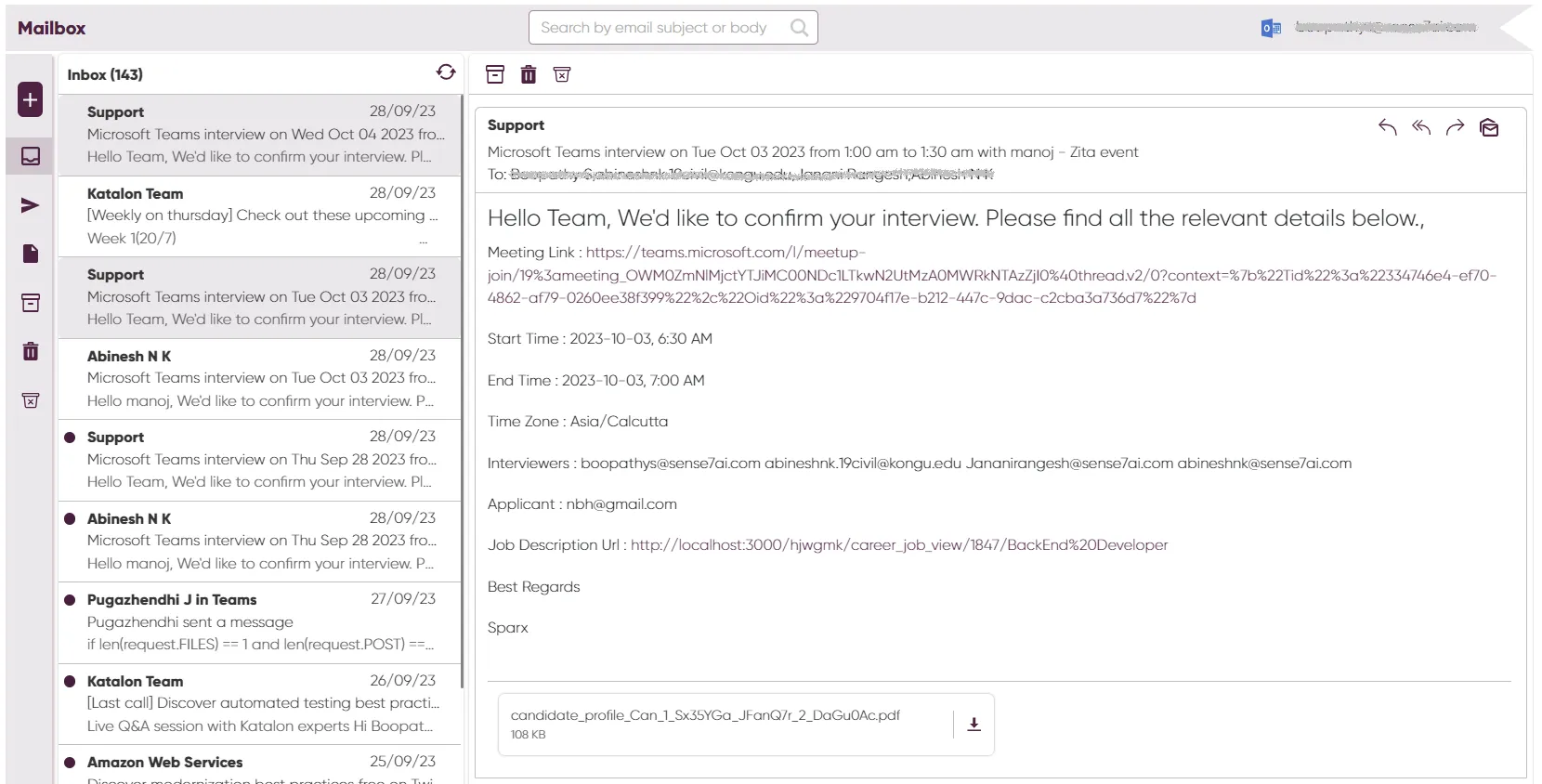Open unread Support email about Thu Sep 28
The width and height of the screenshot is (1542, 784).
(x=260, y=460)
